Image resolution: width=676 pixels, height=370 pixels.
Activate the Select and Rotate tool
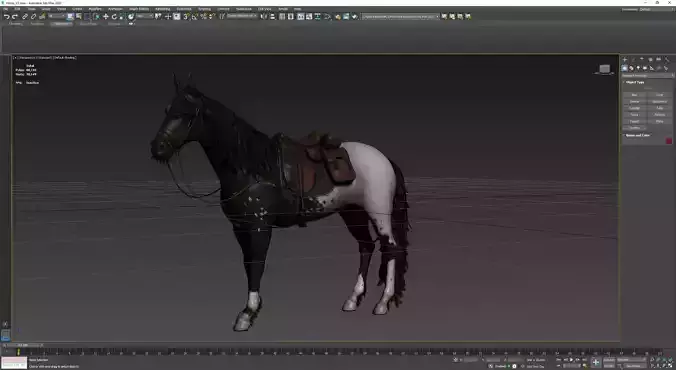click(x=114, y=16)
